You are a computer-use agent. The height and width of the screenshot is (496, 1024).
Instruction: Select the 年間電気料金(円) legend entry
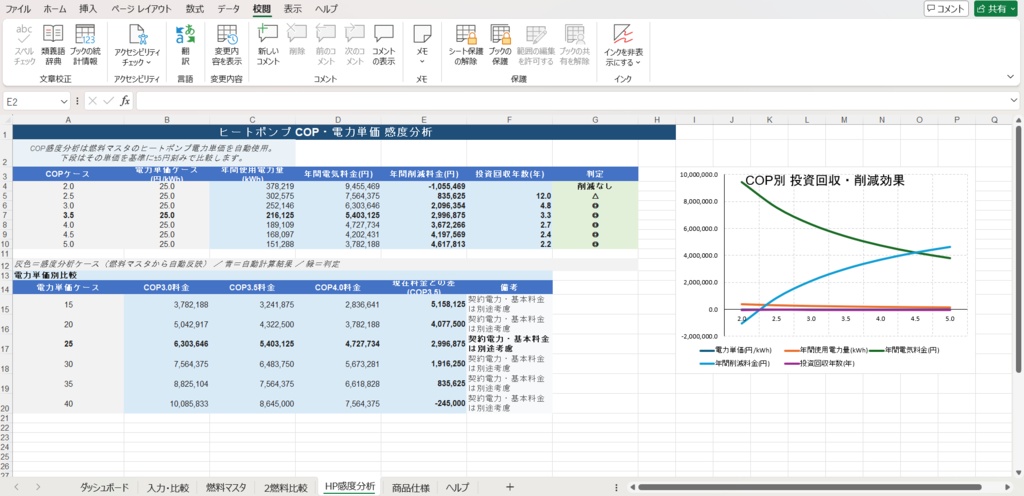[906, 350]
